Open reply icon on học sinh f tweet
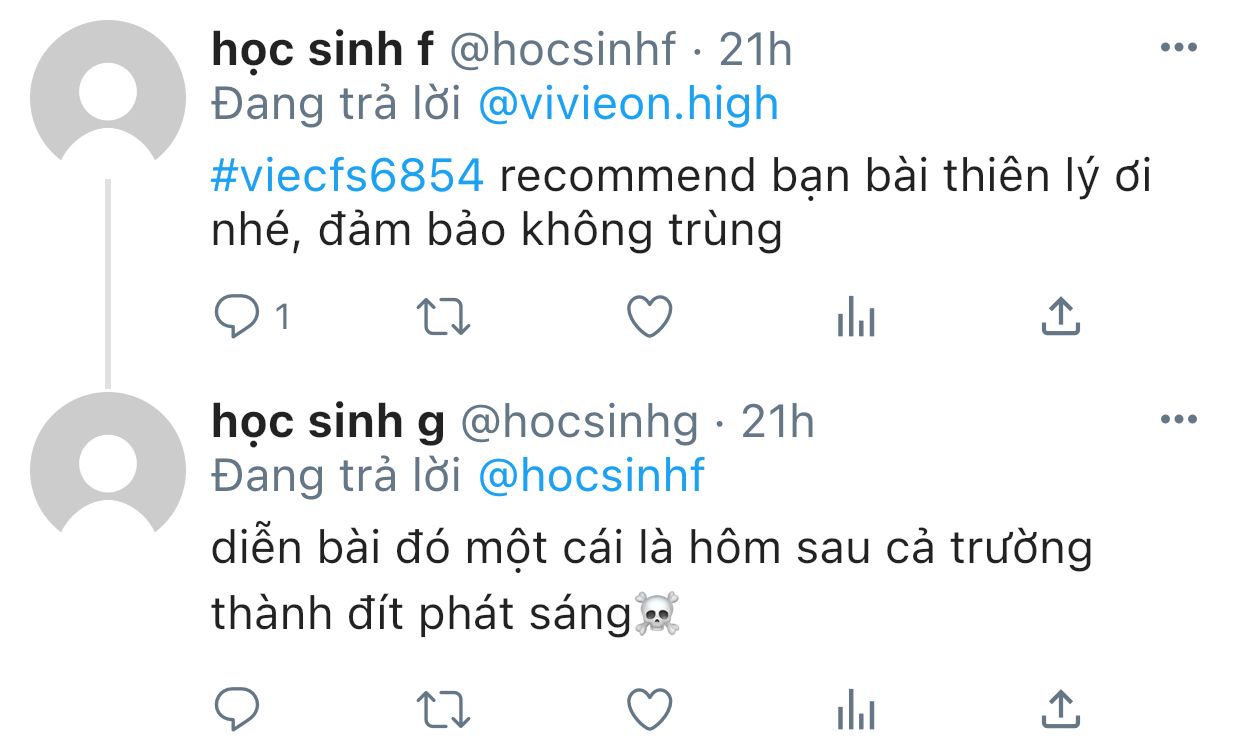 pyautogui.click(x=237, y=317)
